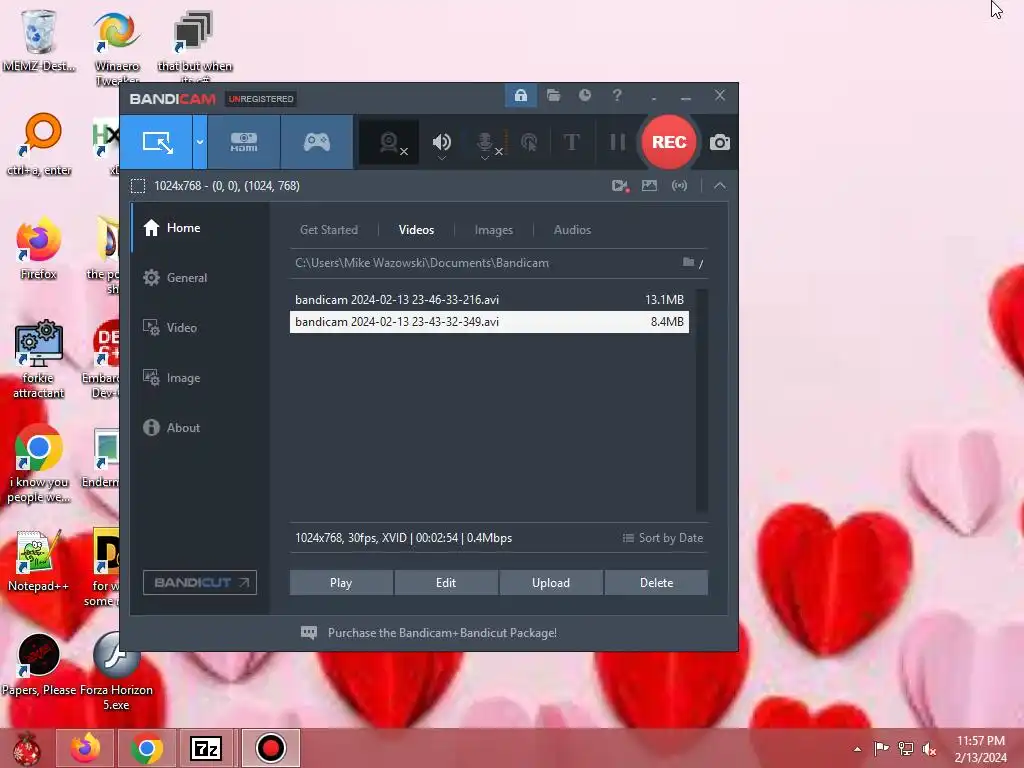Open the Image settings section
Screen dimensions: 1024x768
[x=200, y=378]
